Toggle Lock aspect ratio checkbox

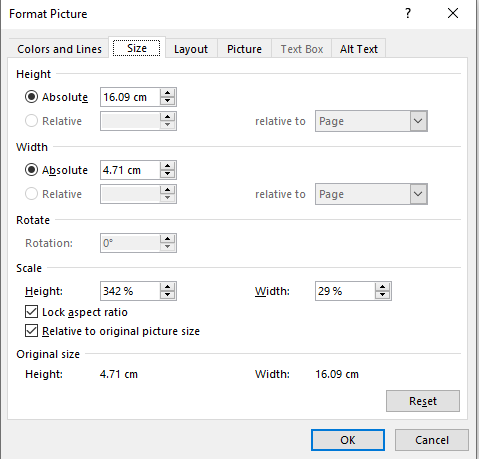pos(31,312)
